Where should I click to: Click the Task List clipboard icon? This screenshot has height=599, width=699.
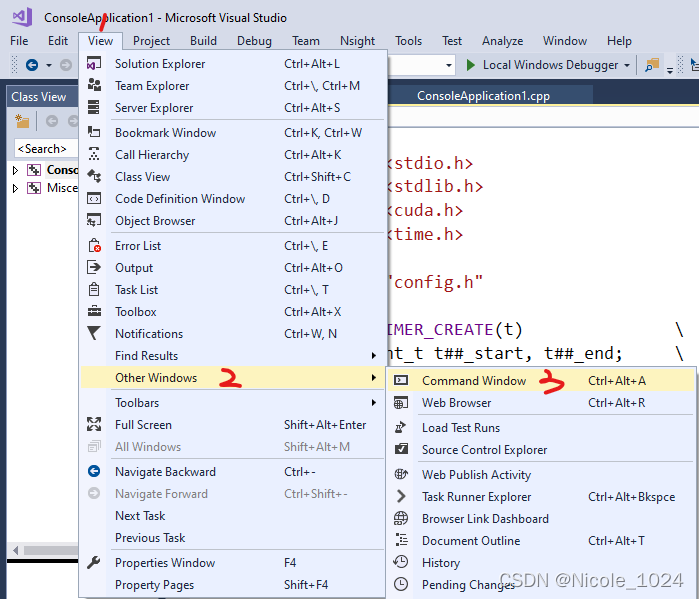pos(94,289)
